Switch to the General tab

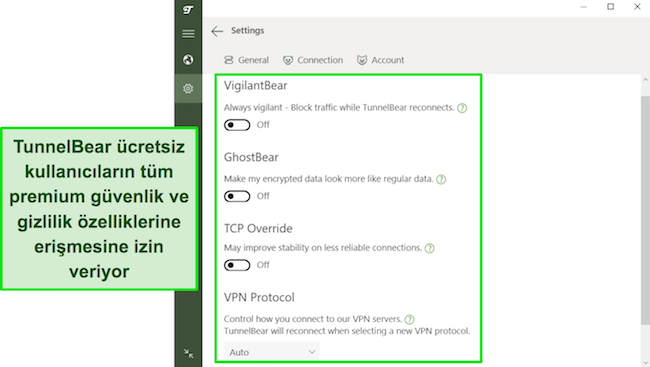tap(247, 60)
